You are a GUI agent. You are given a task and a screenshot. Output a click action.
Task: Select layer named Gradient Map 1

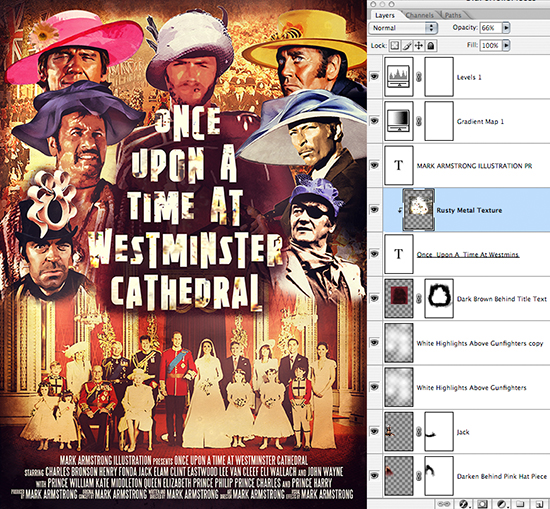click(480, 122)
